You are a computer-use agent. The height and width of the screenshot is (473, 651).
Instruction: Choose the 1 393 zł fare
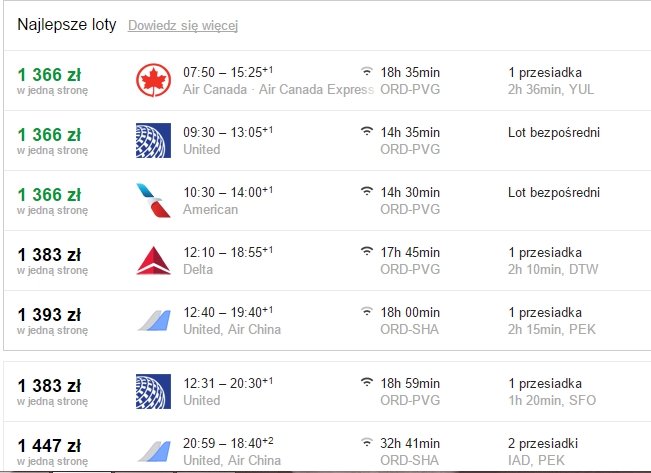pyautogui.click(x=49, y=315)
